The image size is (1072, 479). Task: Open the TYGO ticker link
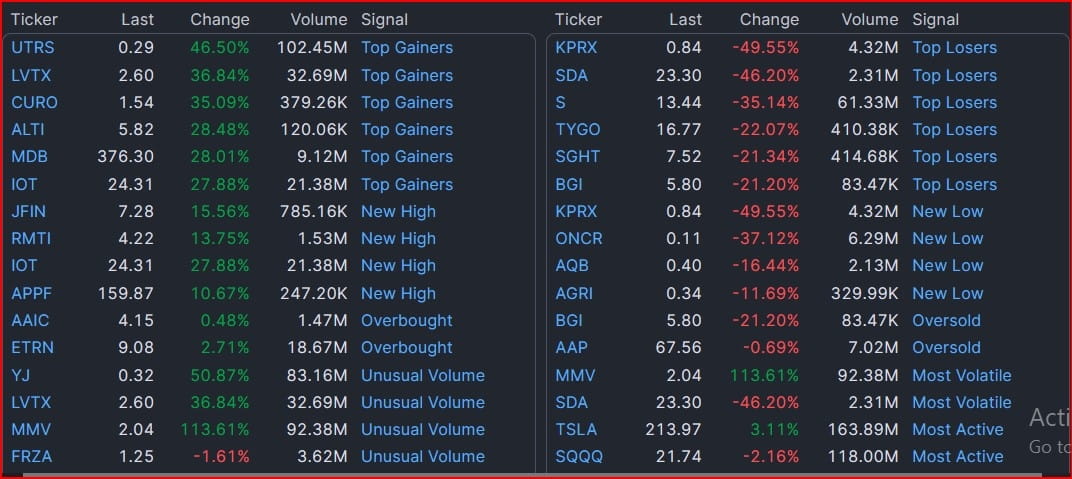(x=578, y=129)
